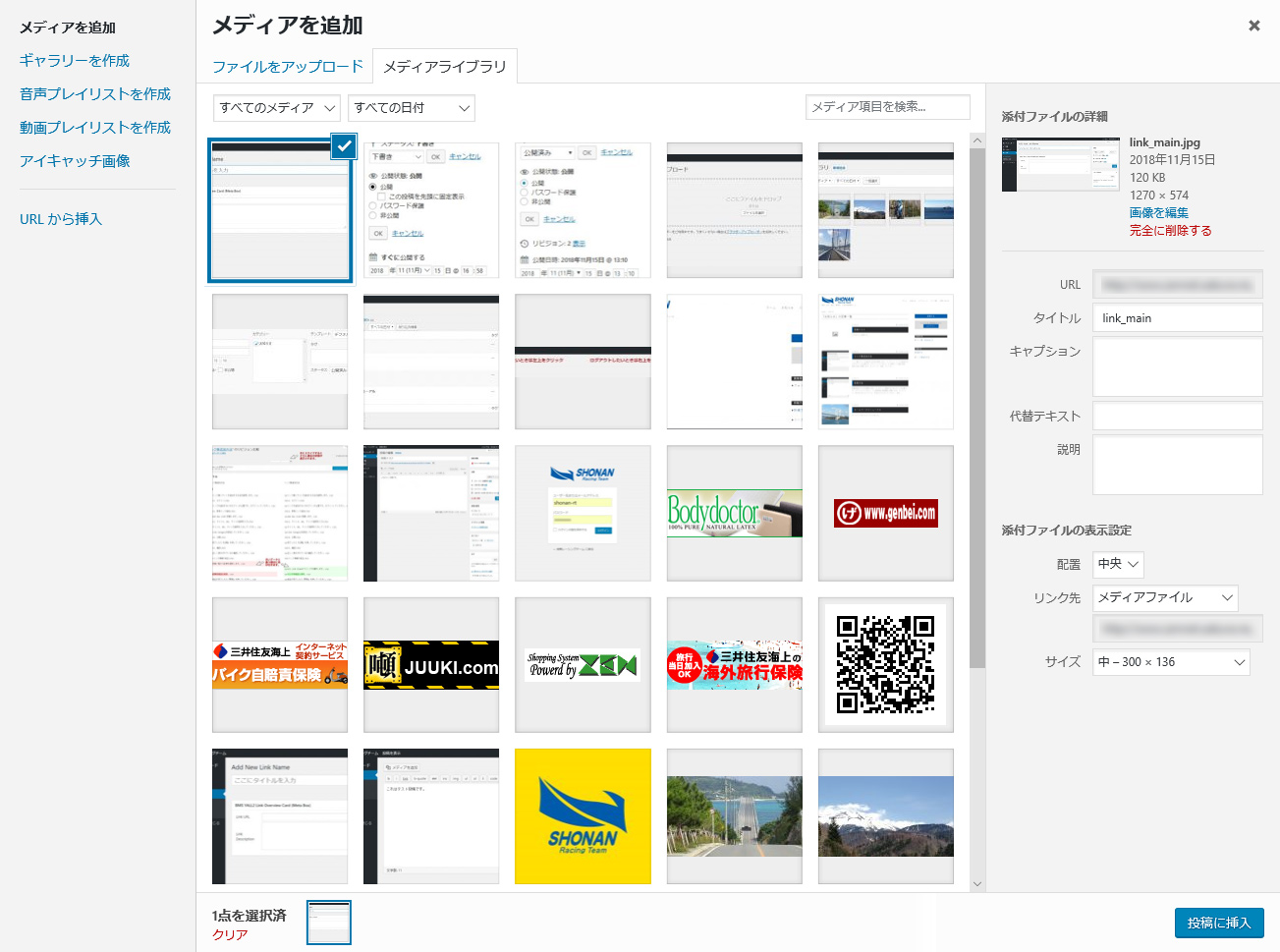Open ギャラリーを作成 in the sidebar

click(x=75, y=61)
